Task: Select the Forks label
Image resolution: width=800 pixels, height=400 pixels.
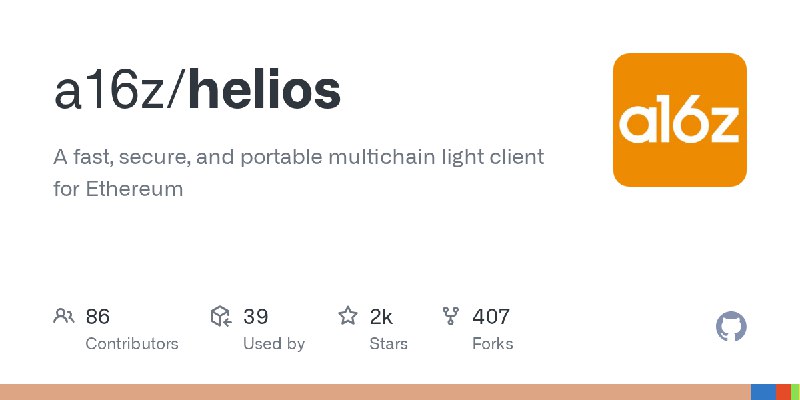Action: pos(492,343)
